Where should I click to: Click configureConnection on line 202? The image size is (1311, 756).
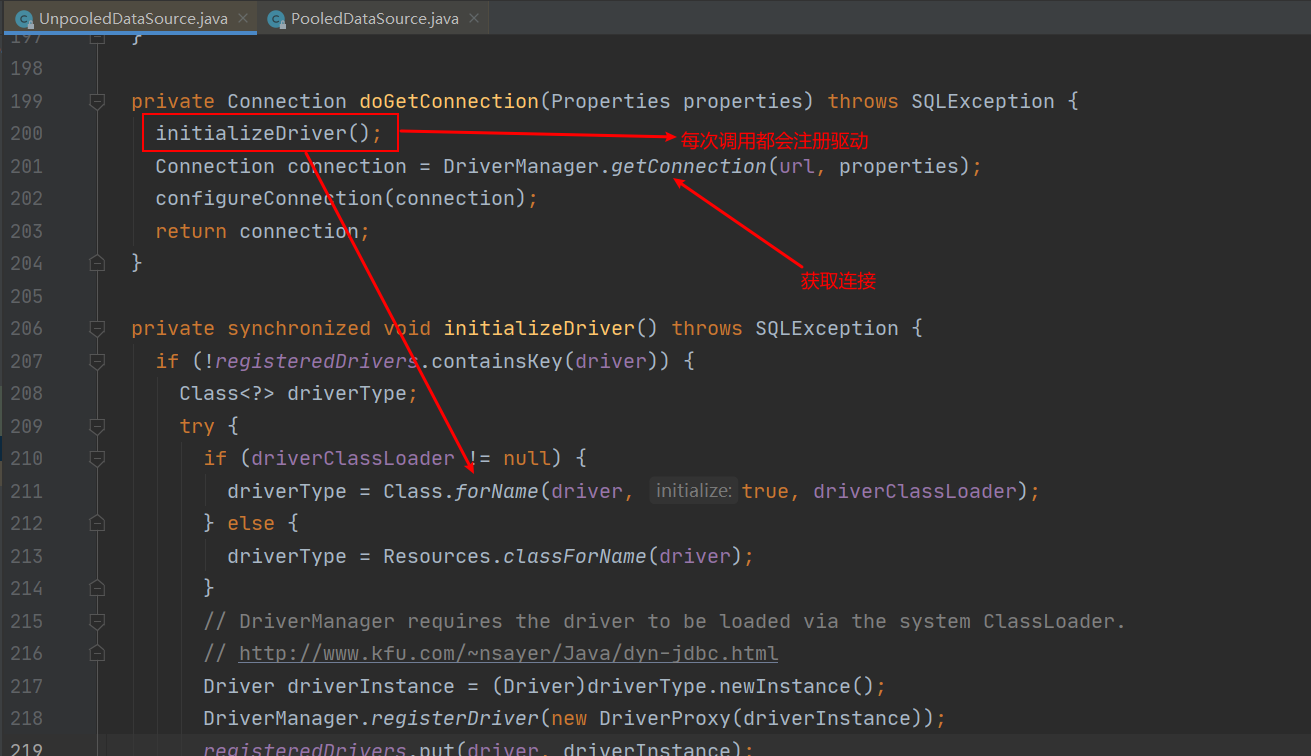(x=269, y=198)
